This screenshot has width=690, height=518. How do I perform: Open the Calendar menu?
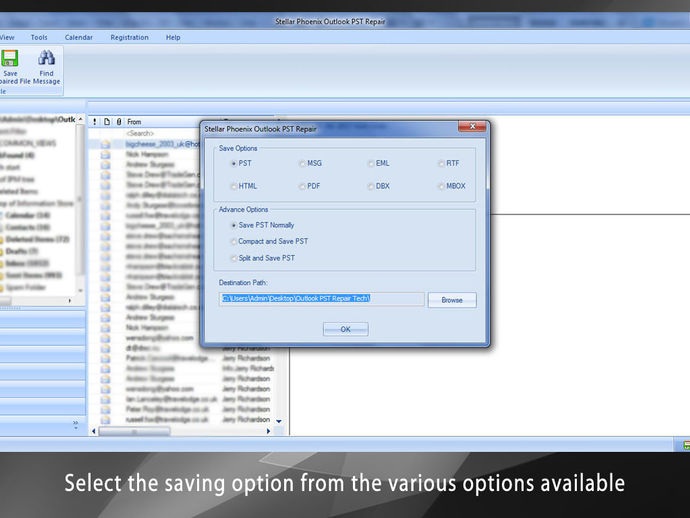coord(79,37)
